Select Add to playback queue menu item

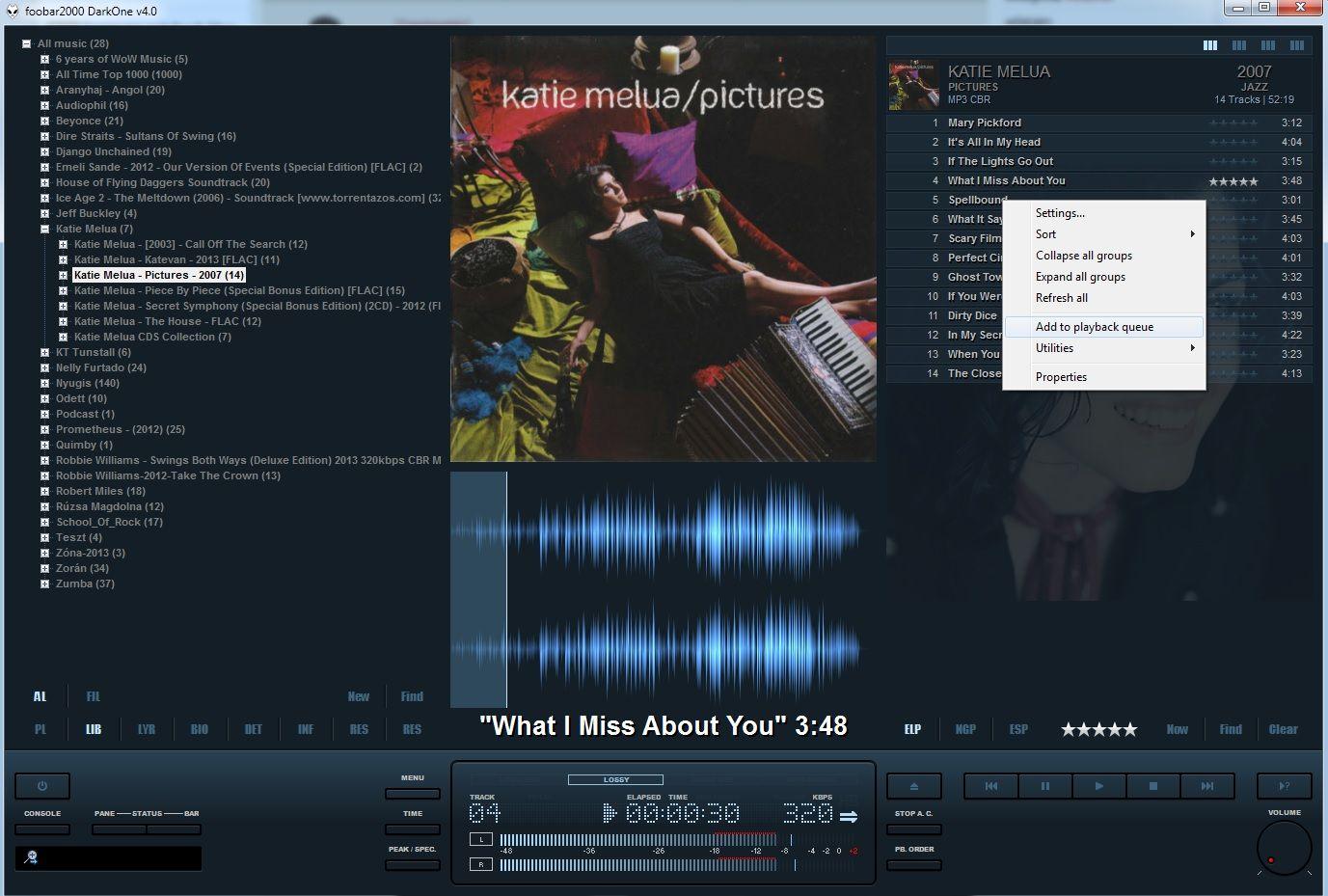(x=1104, y=327)
